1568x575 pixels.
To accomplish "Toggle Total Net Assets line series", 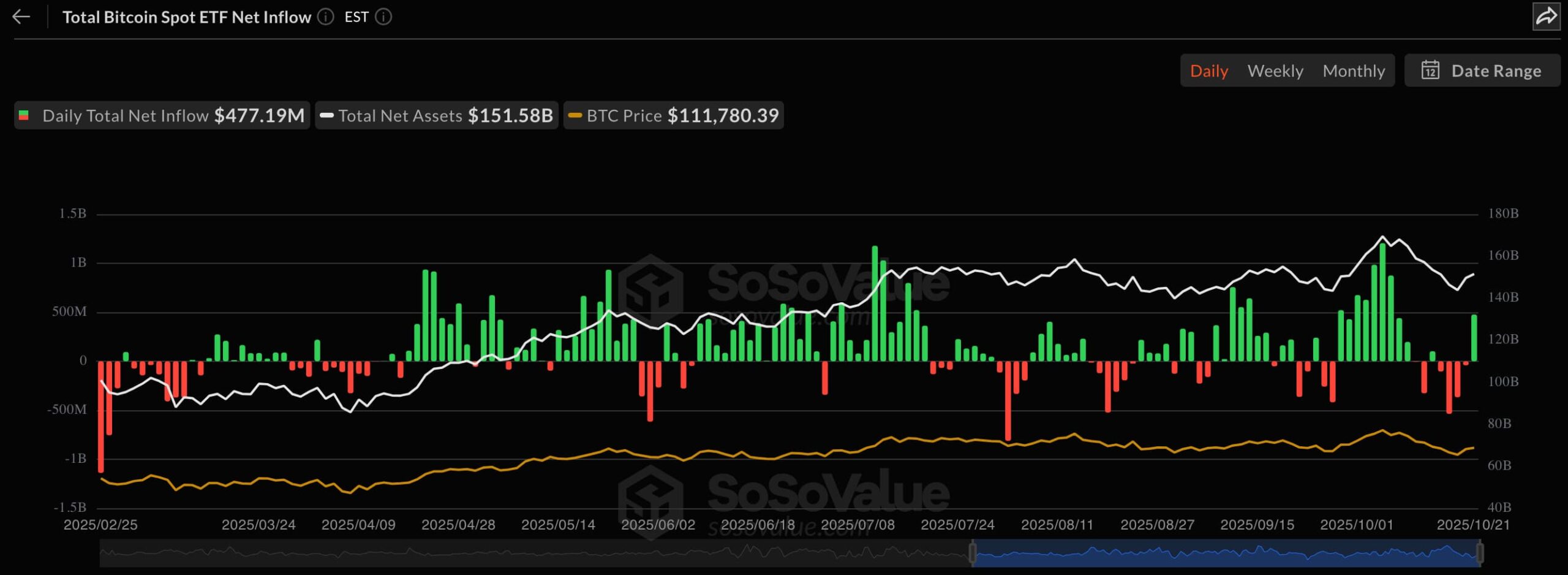I will (x=436, y=115).
